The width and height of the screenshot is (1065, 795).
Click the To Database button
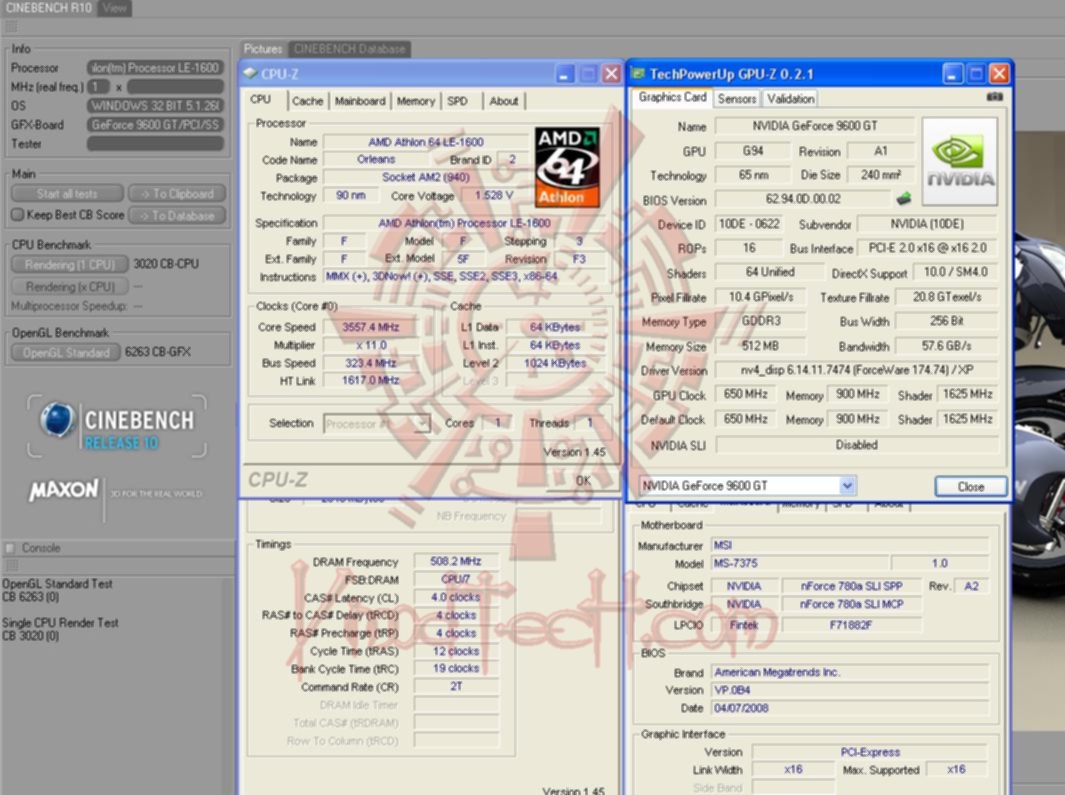[177, 215]
